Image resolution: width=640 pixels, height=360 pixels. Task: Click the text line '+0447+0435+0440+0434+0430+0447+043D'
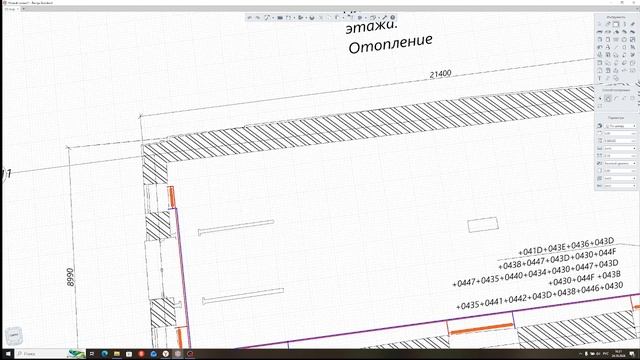pos(536,273)
